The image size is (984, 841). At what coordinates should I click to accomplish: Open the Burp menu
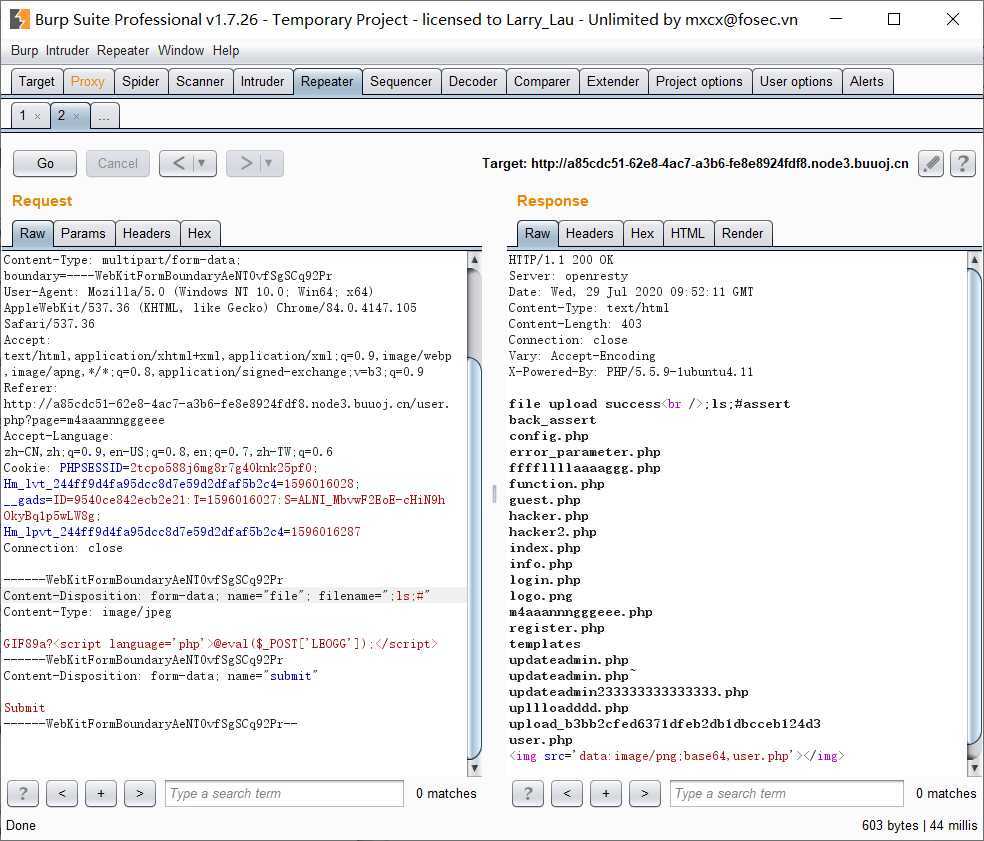[x=24, y=51]
